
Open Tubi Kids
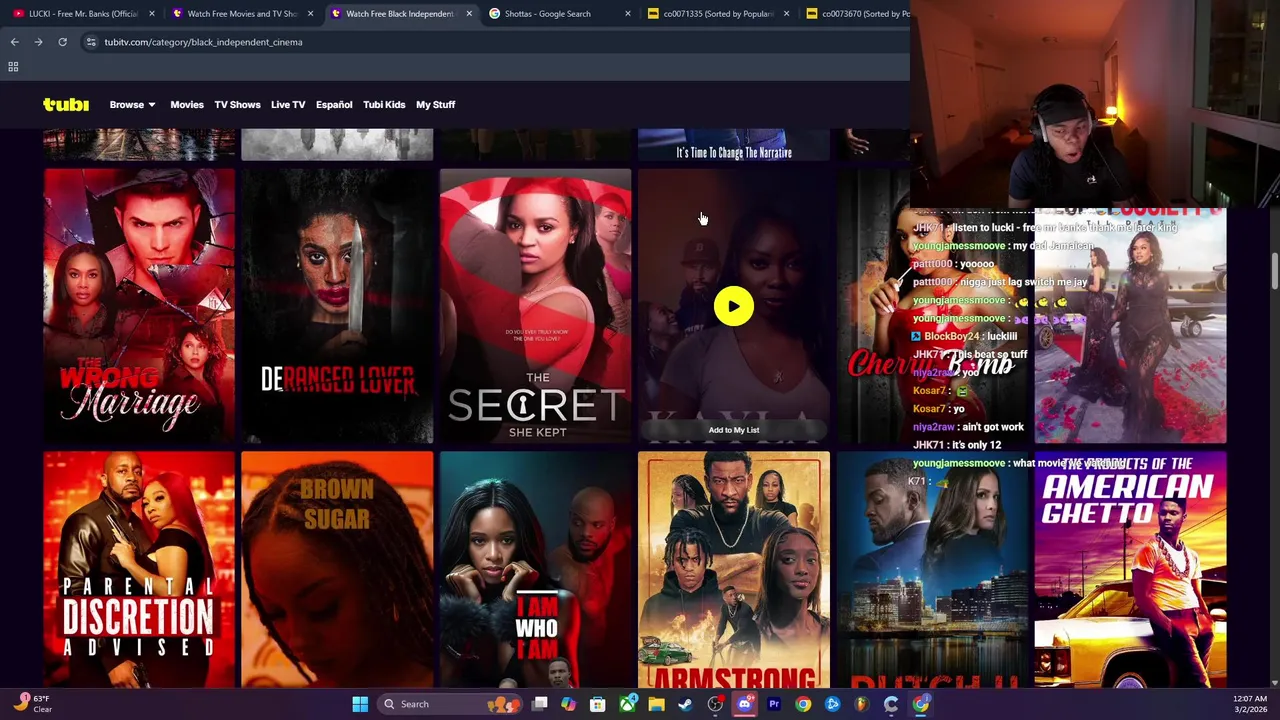(384, 104)
